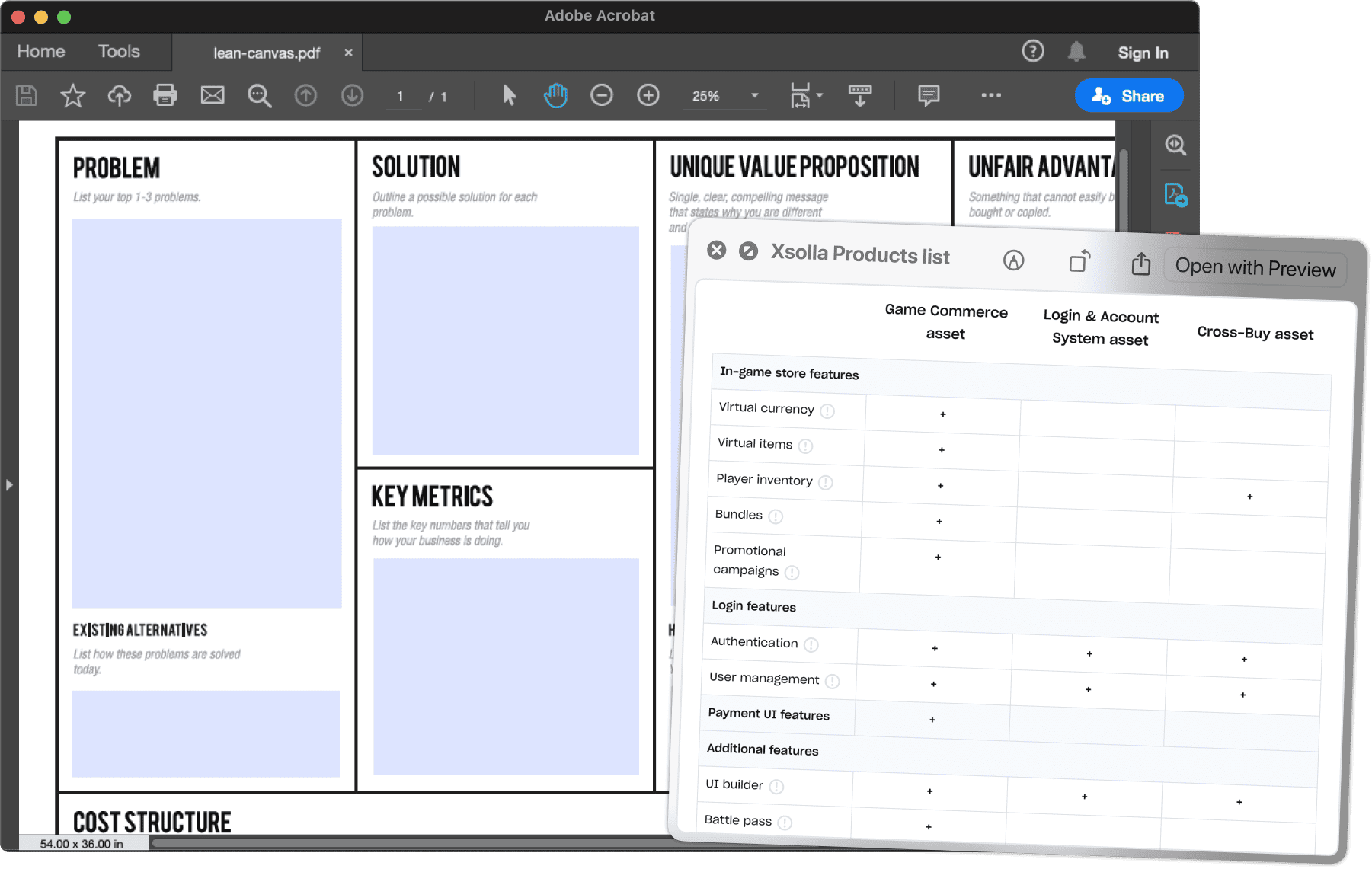The image size is (1372, 869).
Task: Open the right-pane search/enhance magnifier tool
Action: pyautogui.click(x=1176, y=145)
